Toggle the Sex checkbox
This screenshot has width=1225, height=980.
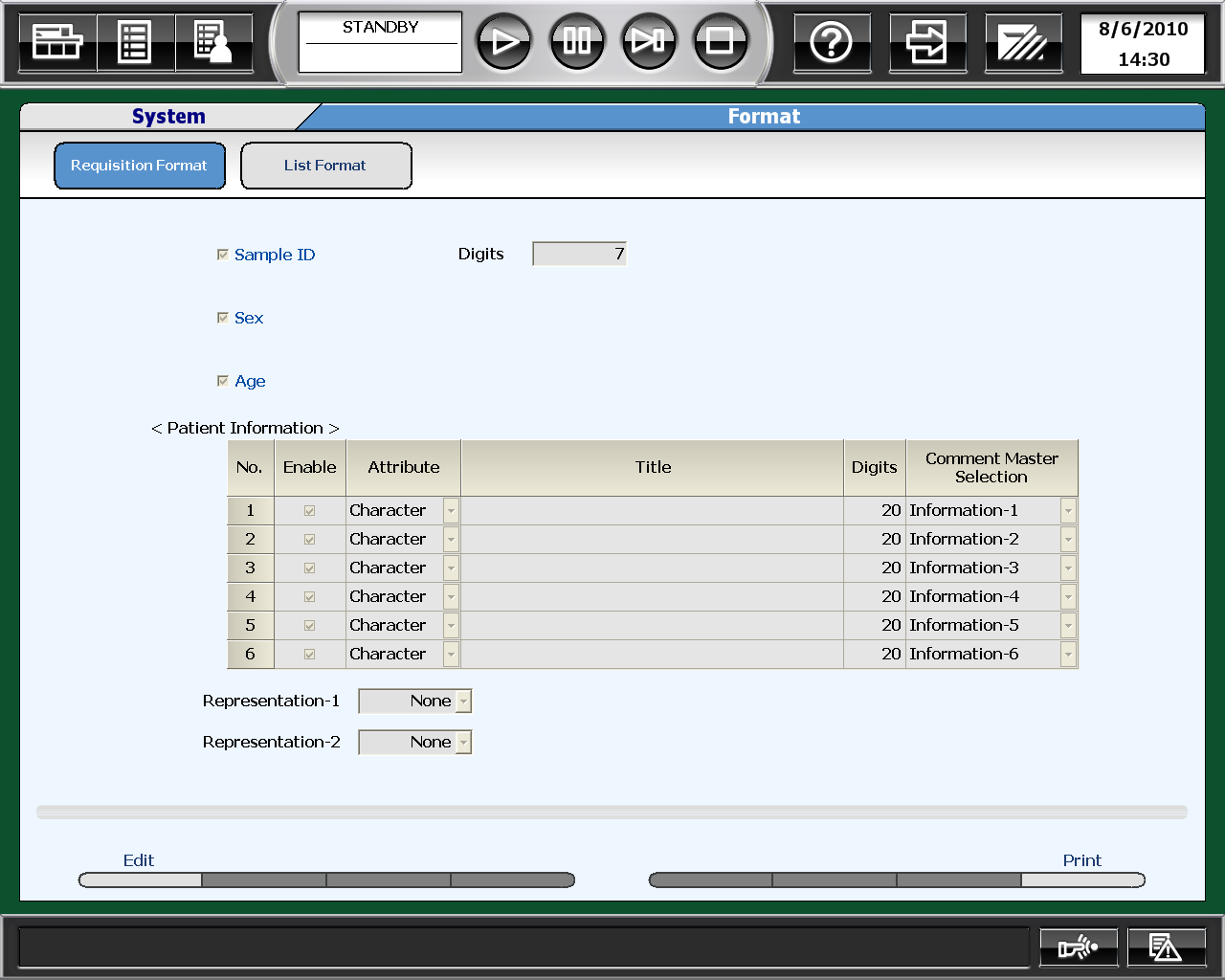(223, 318)
